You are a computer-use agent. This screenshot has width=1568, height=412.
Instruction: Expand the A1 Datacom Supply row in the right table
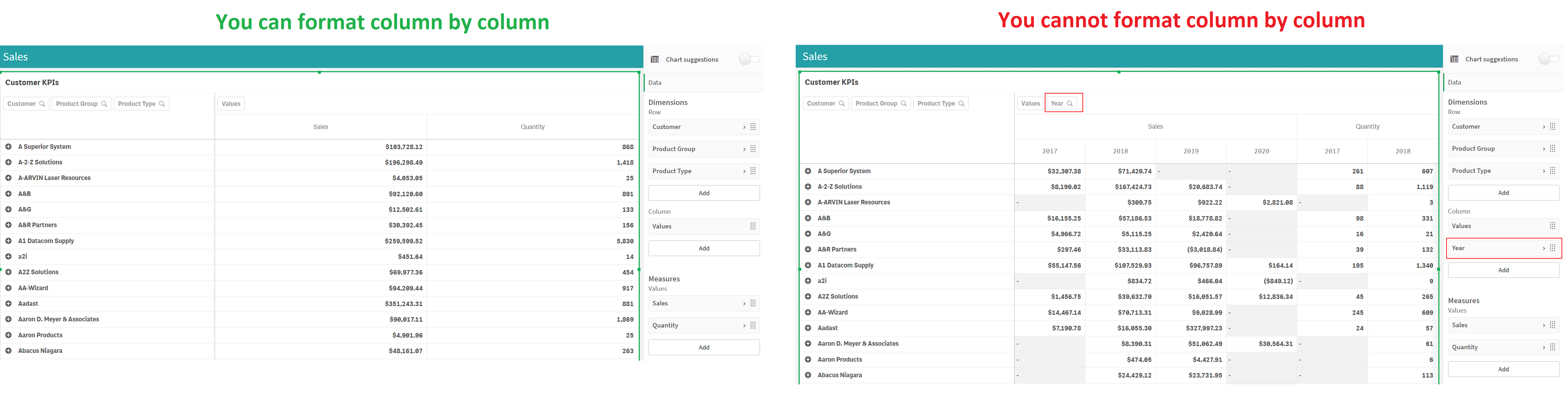[808, 265]
